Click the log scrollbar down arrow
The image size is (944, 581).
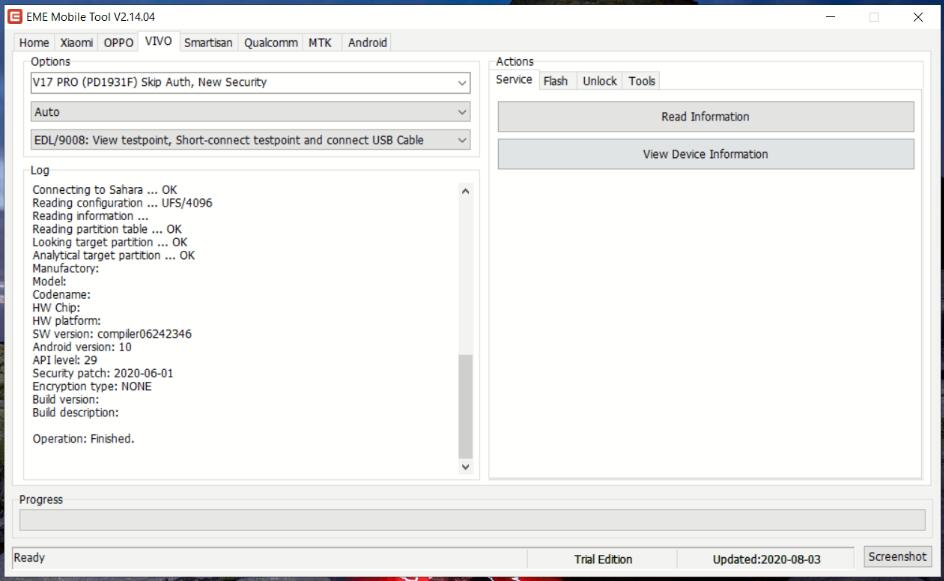[465, 467]
